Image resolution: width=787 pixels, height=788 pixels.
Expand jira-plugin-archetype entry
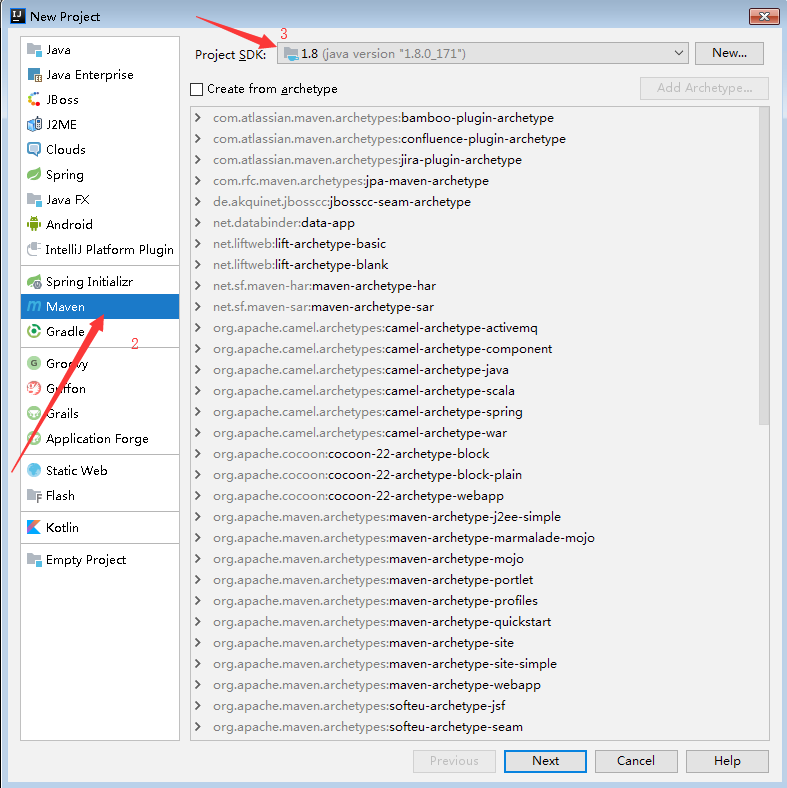coord(198,160)
